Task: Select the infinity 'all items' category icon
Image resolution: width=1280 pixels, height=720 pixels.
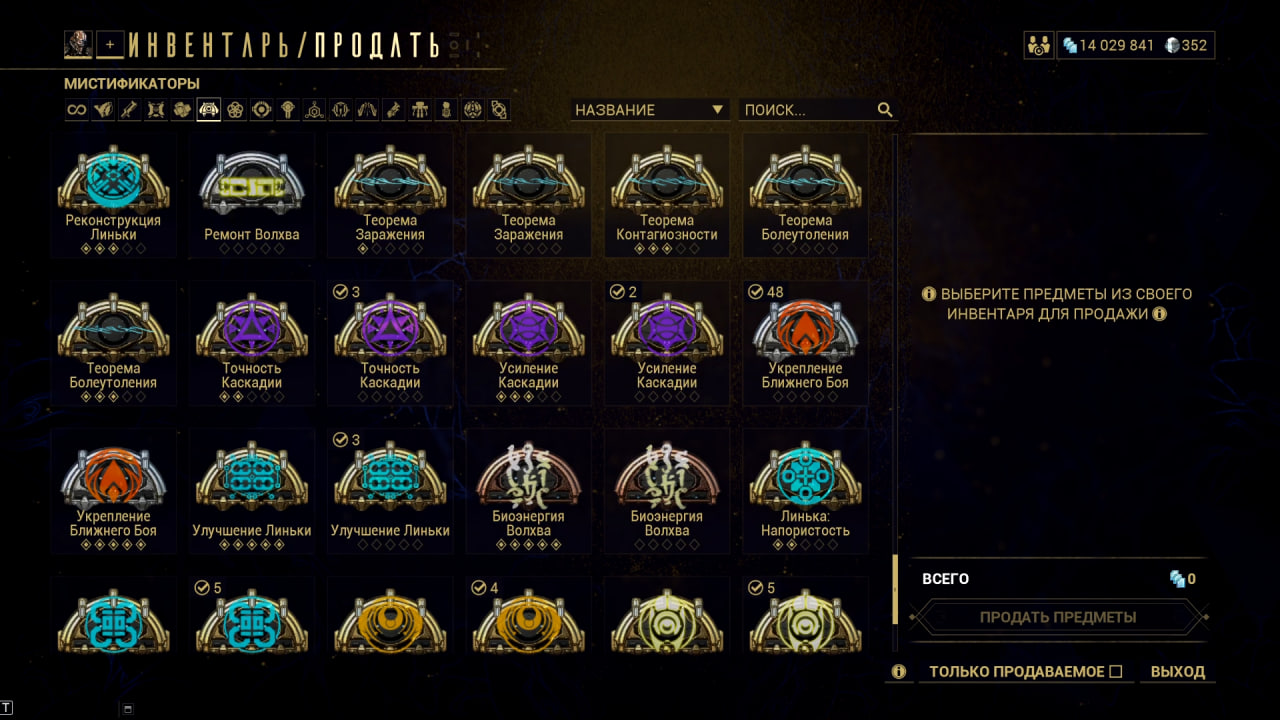Action: (77, 110)
